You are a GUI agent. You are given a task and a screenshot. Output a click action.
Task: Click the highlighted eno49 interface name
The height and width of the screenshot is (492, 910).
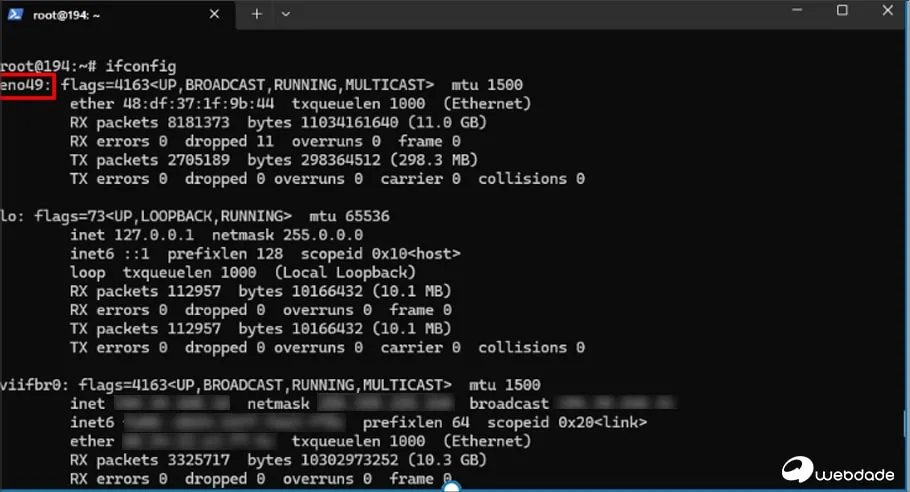point(25,85)
